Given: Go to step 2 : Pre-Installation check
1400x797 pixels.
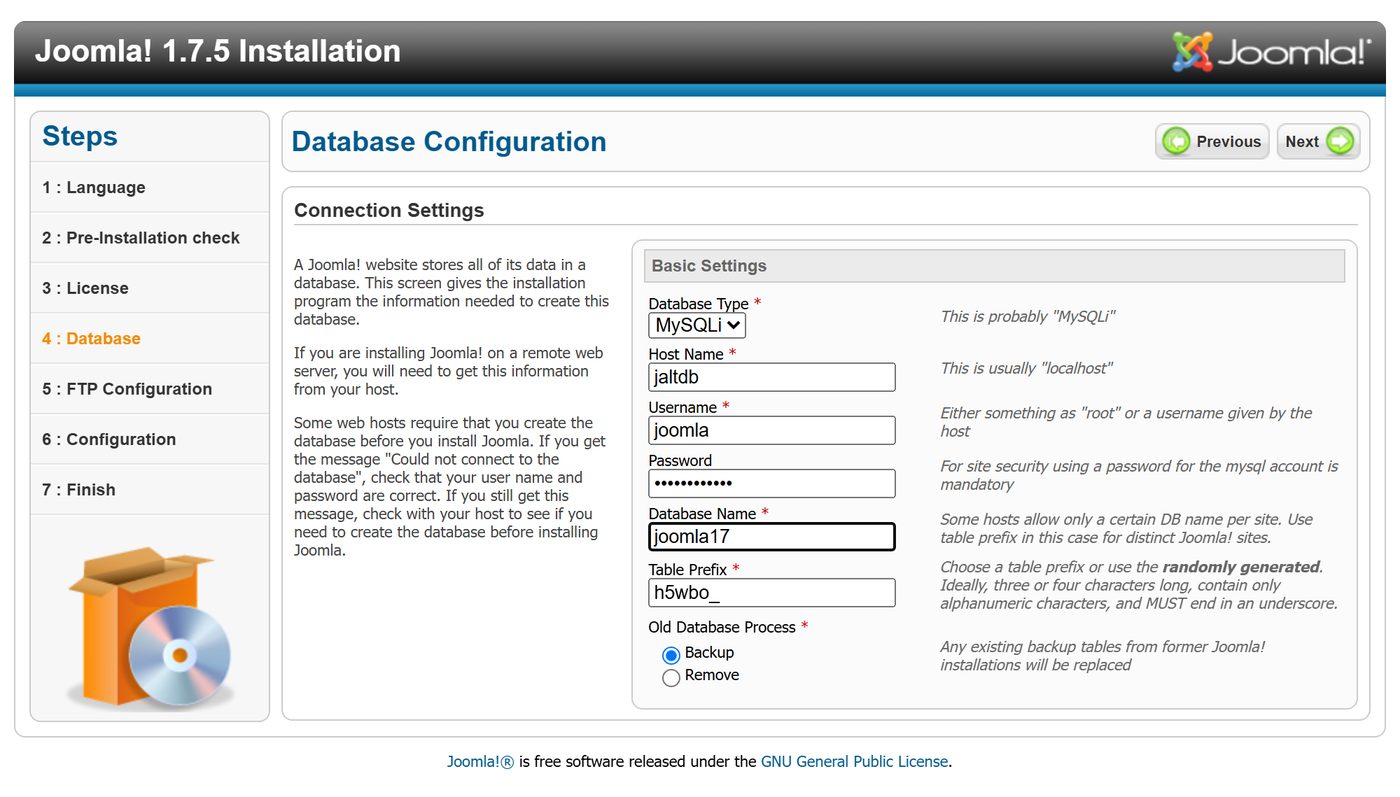Looking at the screenshot, I should click(150, 237).
